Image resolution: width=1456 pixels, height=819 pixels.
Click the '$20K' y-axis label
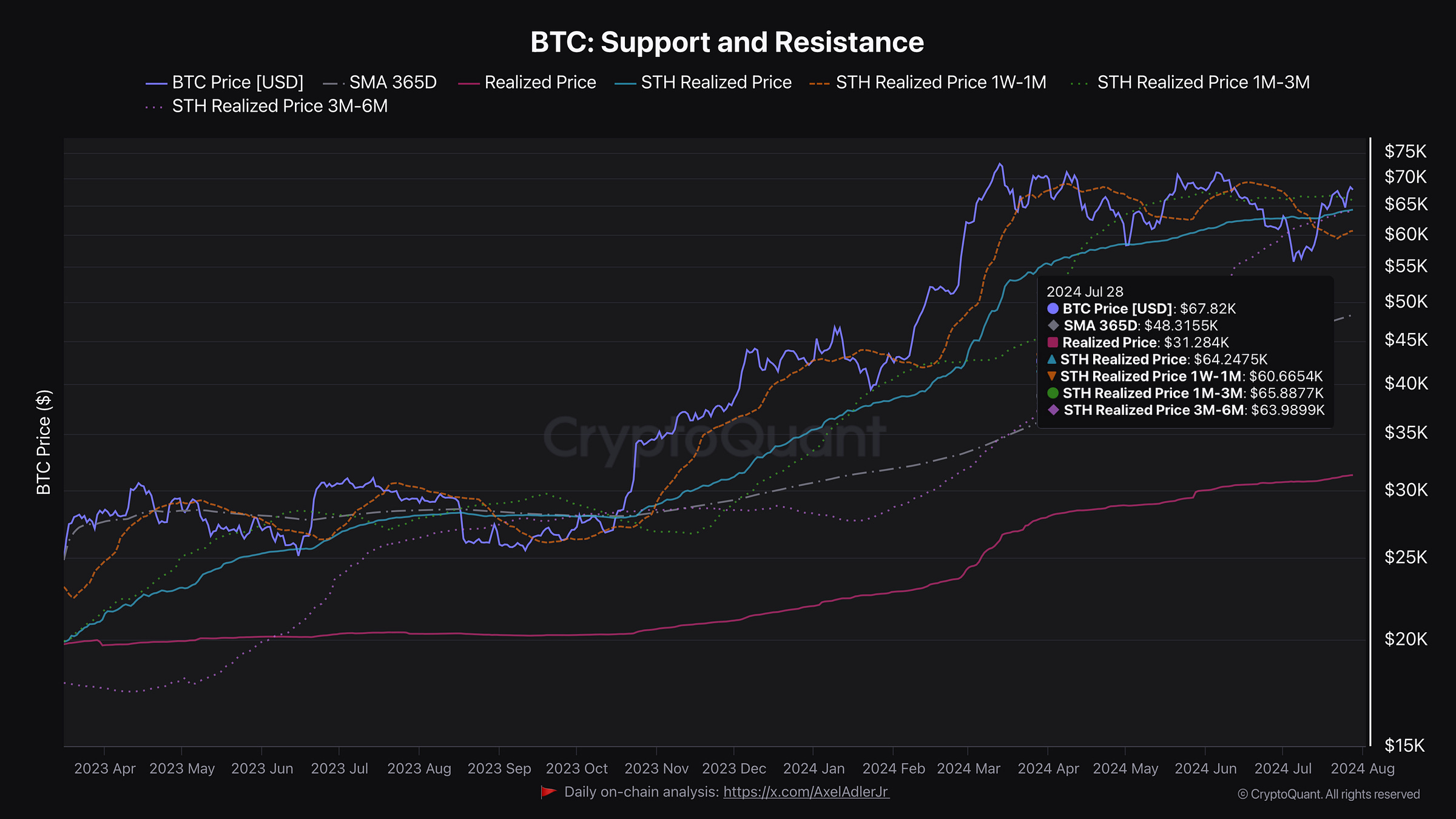[x=1406, y=639]
